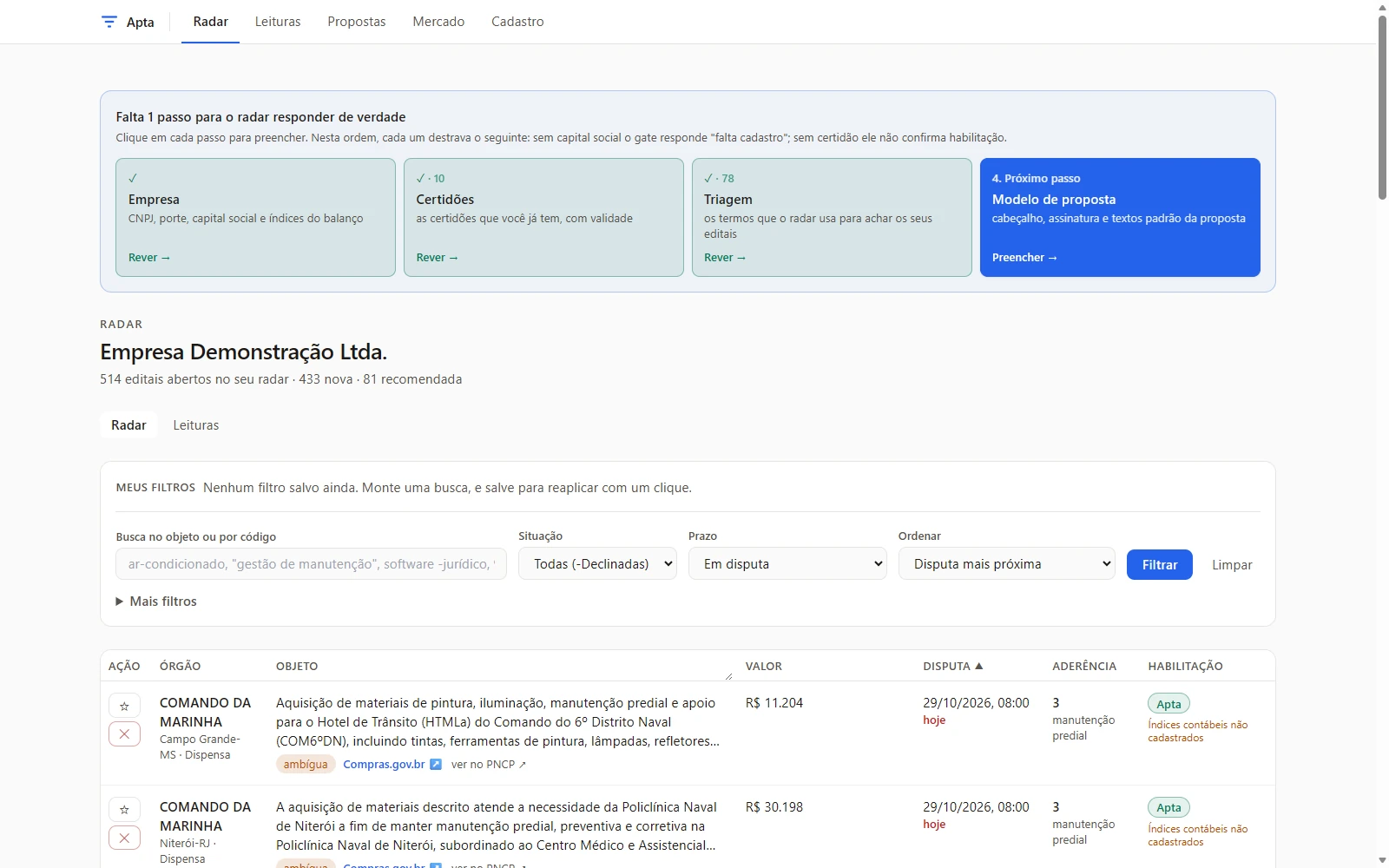The width and height of the screenshot is (1389, 868).
Task: Click the value 'R$ 30.198'
Action: [x=774, y=807]
